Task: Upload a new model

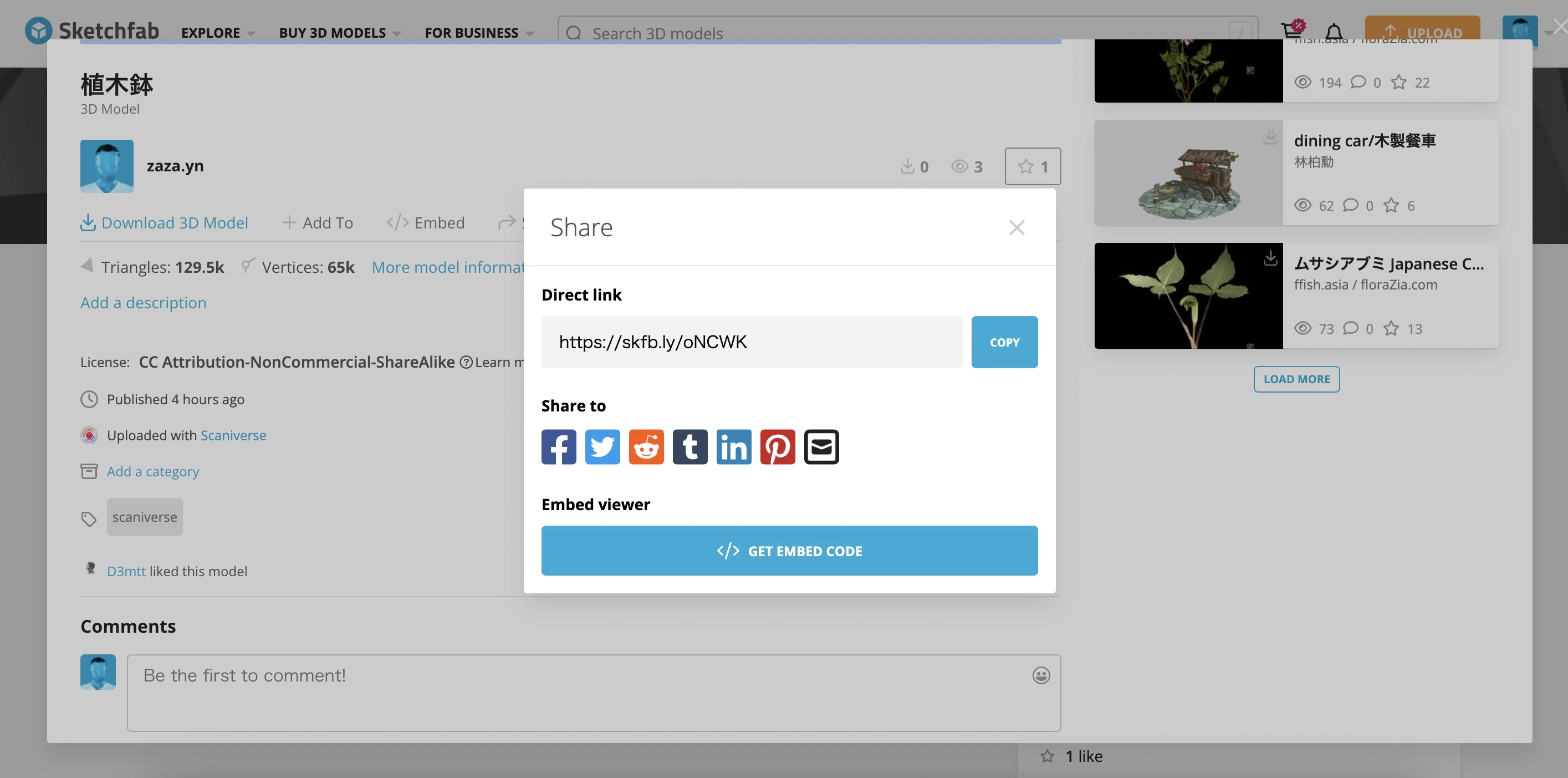Action: pos(1423,32)
